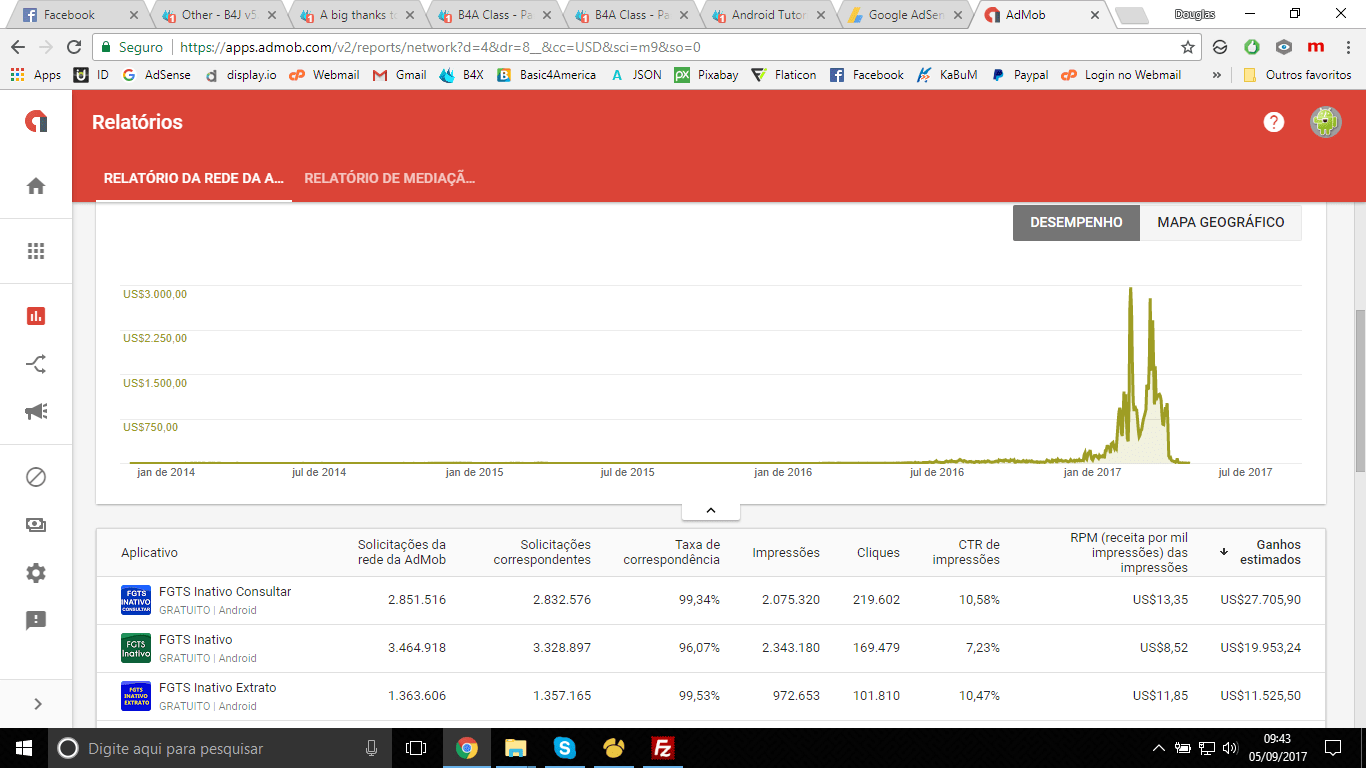Screen dimensions: 1366x768
Task: Open the AdMob Home icon in sidebar
Action: 36,186
